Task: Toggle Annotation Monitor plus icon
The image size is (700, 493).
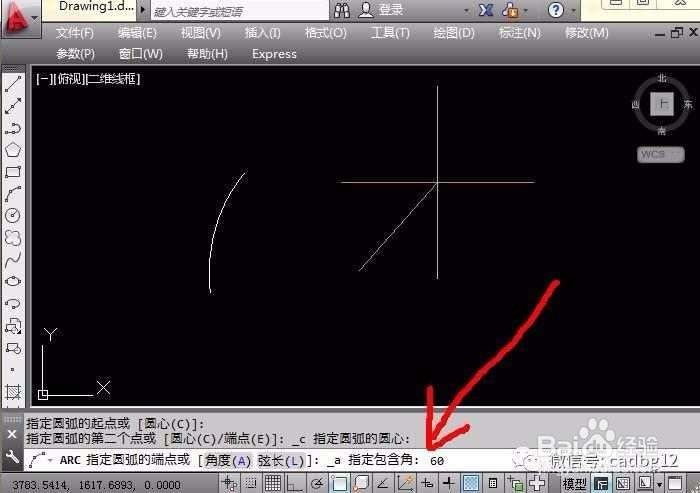Action: pos(537,484)
